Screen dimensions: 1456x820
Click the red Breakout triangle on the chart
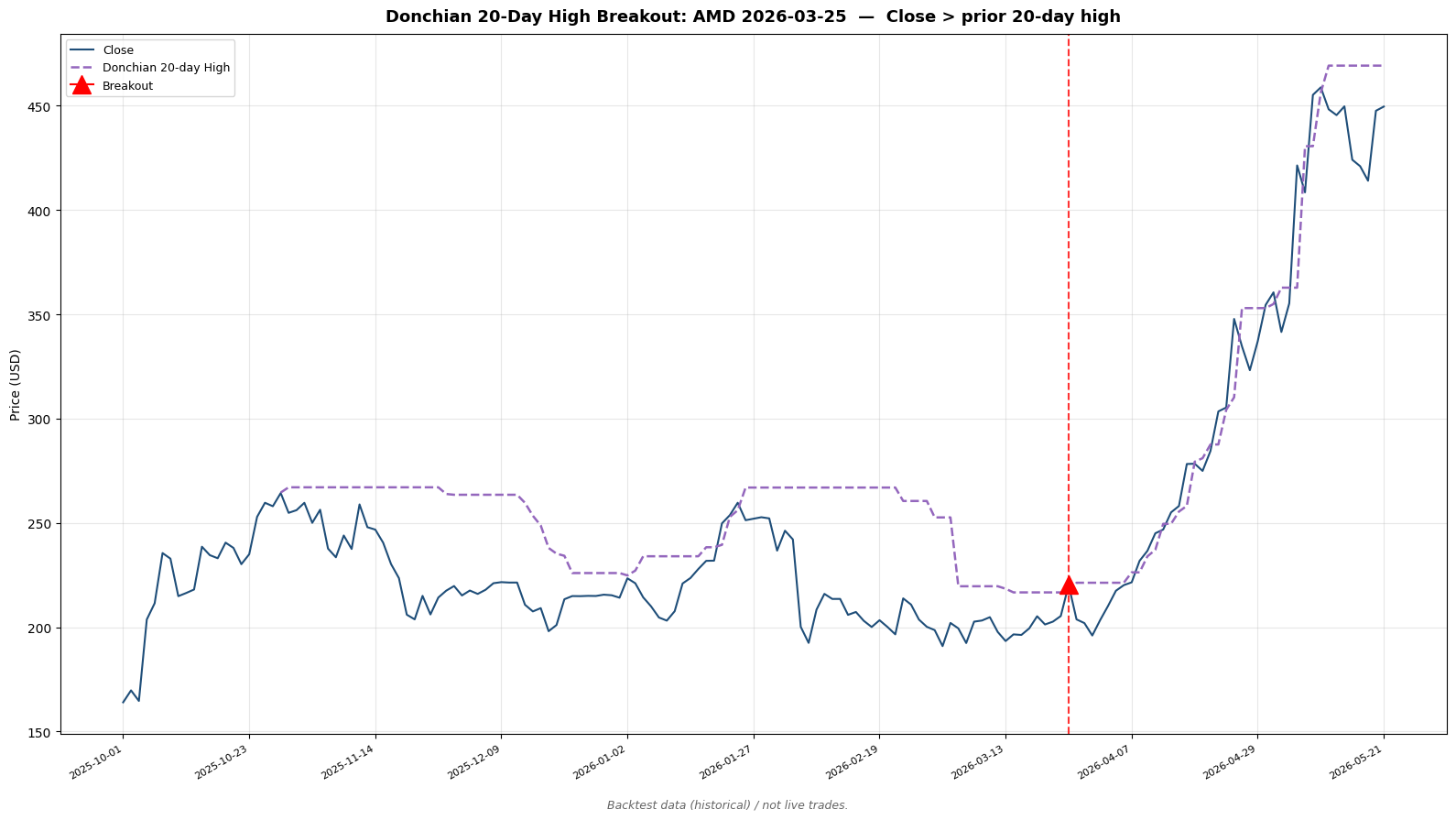point(1069,585)
